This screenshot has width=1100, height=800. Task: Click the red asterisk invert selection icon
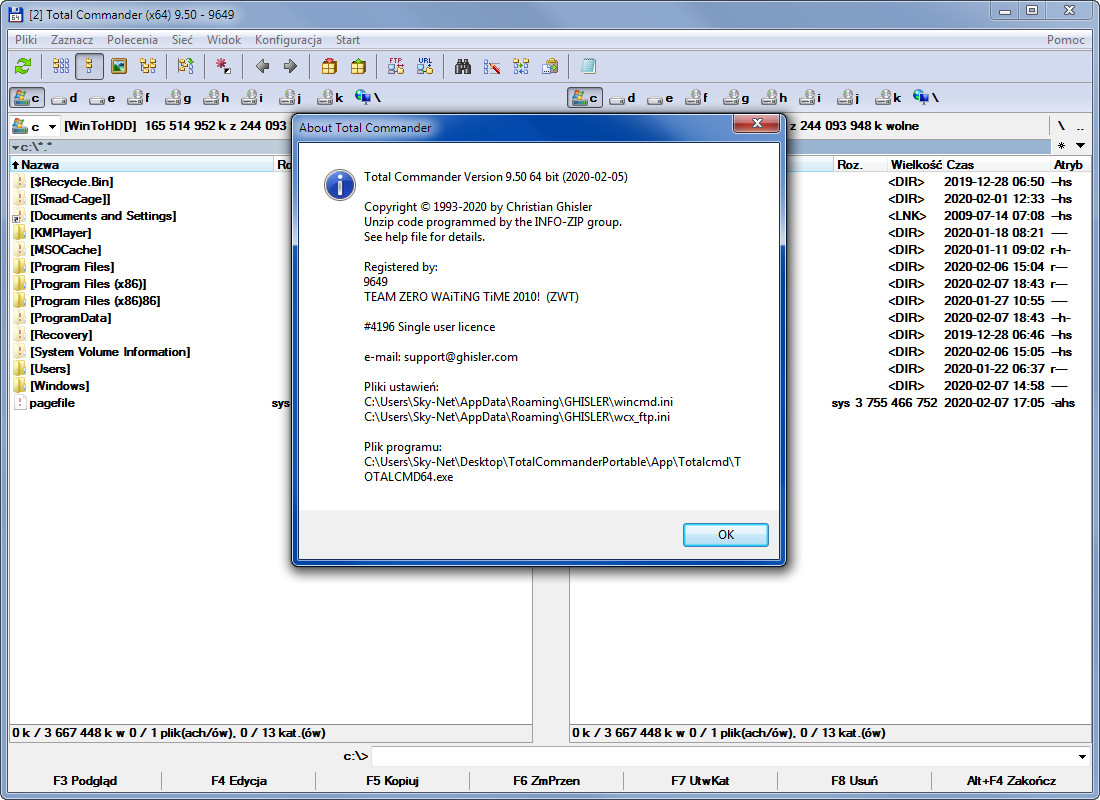click(223, 67)
